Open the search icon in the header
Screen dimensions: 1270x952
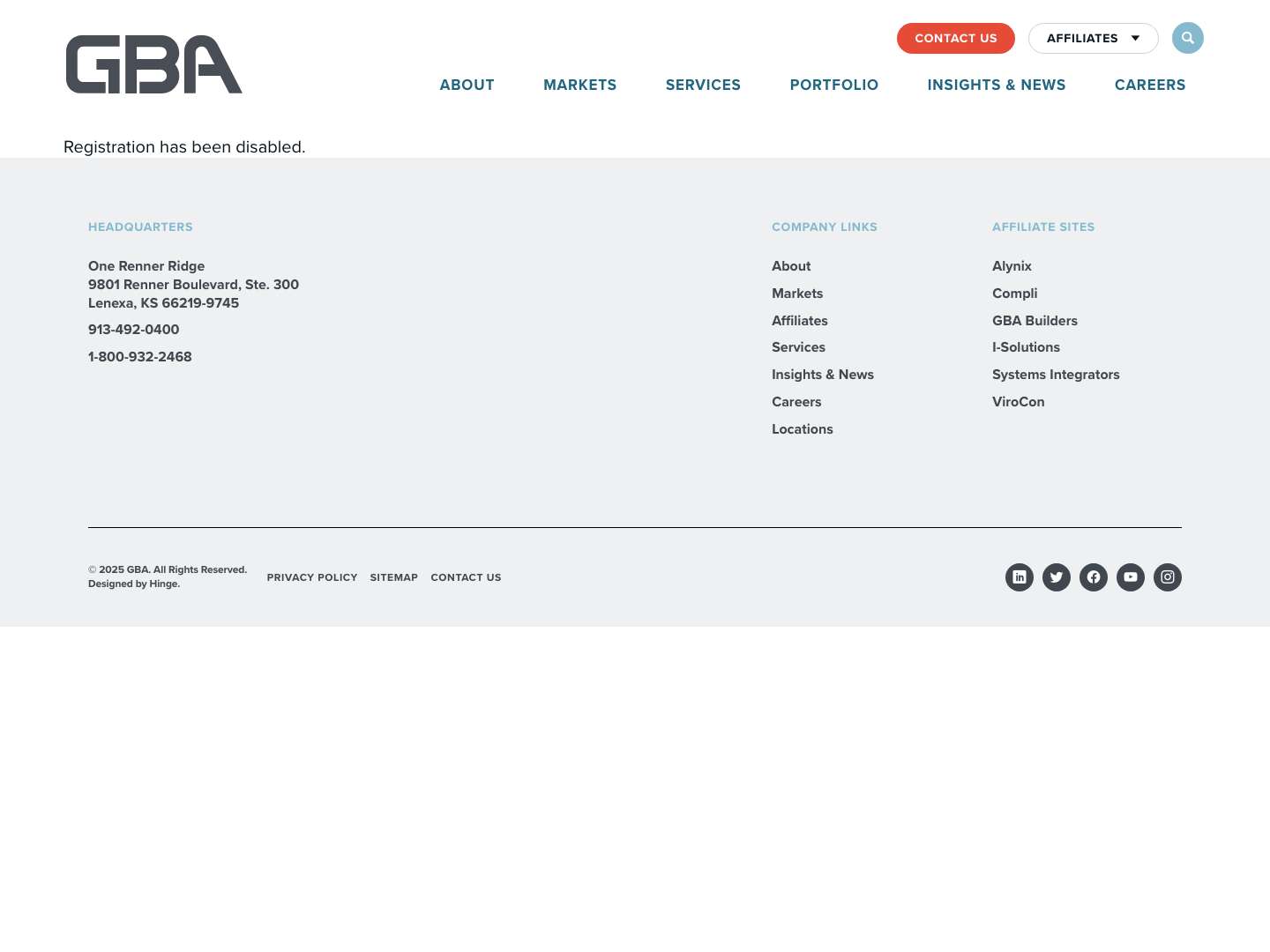pyautogui.click(x=1187, y=37)
